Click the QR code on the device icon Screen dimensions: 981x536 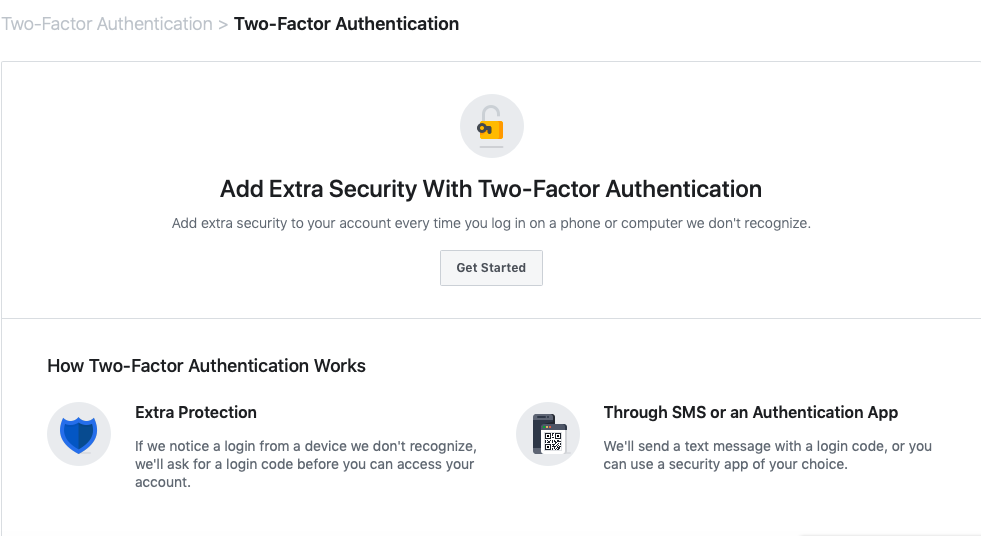[x=553, y=442]
